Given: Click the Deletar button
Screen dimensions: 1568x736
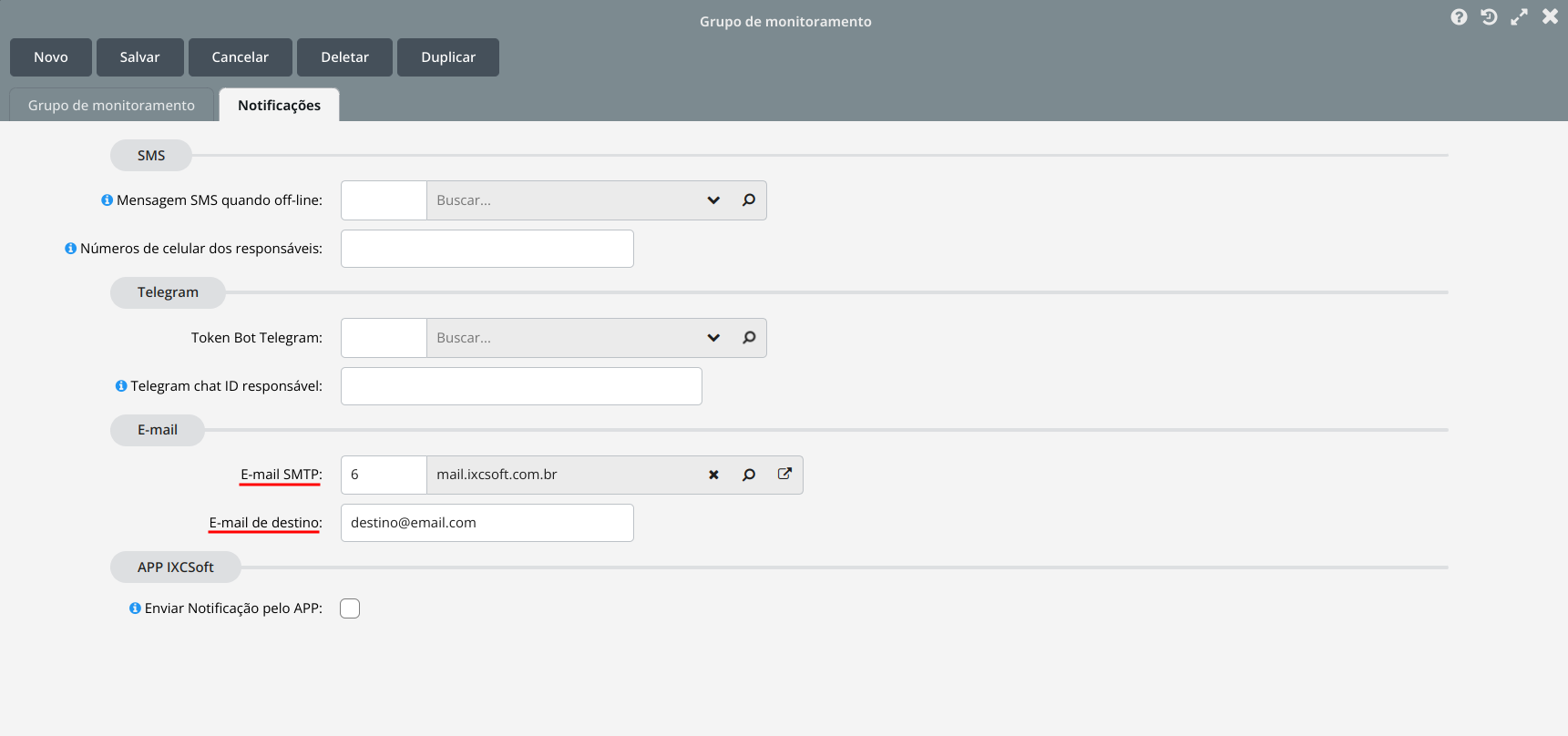Looking at the screenshot, I should 345,57.
